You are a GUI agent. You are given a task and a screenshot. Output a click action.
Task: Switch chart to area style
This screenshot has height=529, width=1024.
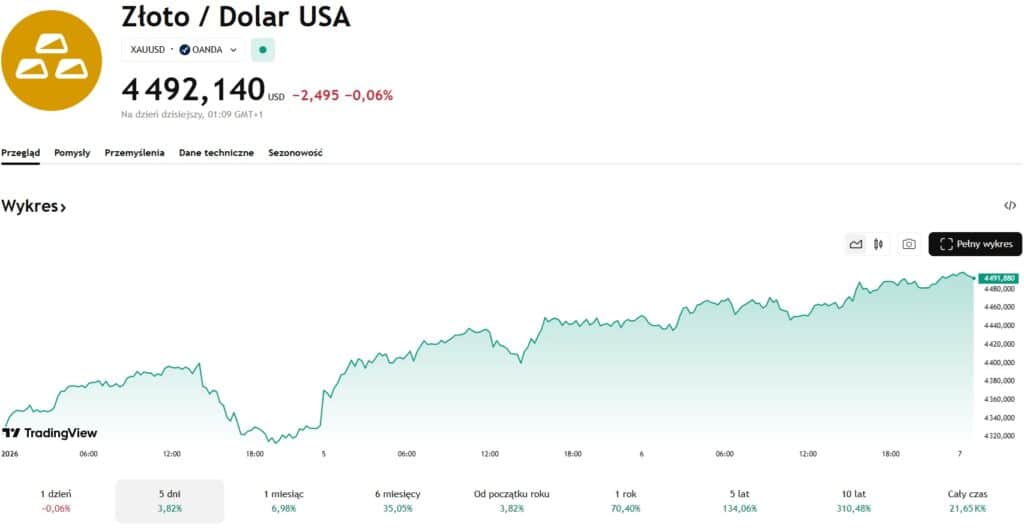coord(856,244)
